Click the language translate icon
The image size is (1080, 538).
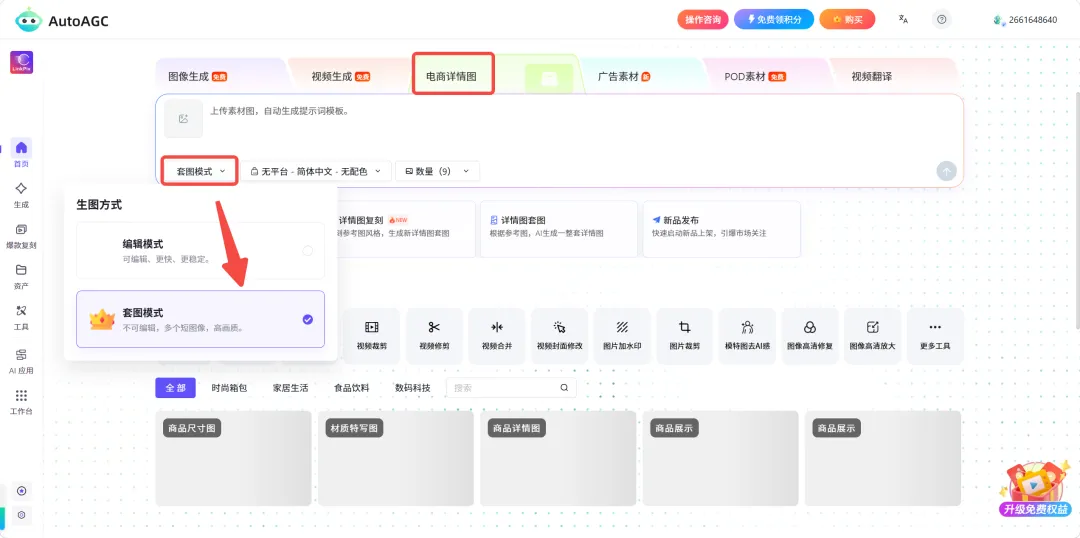(903, 19)
